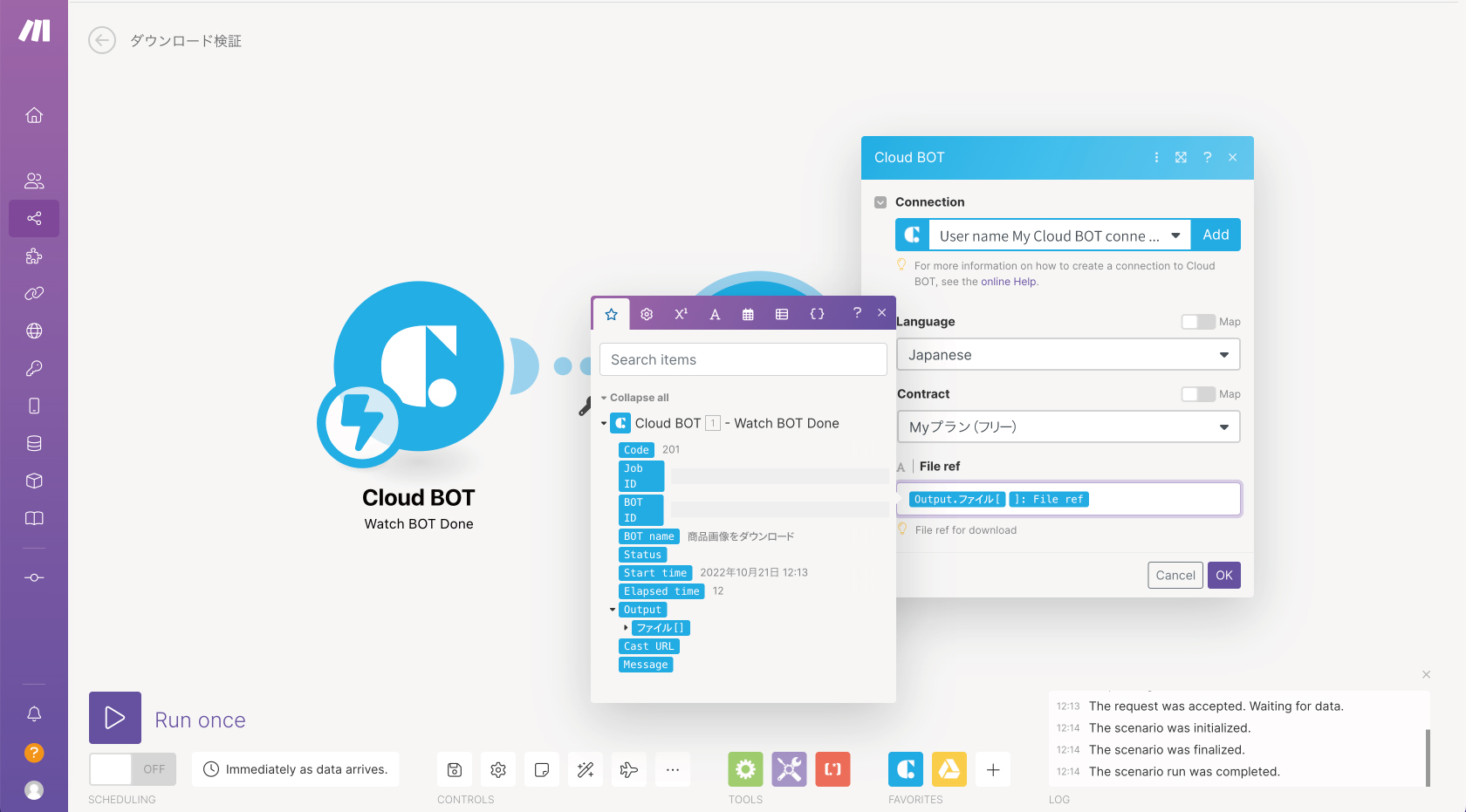The image size is (1466, 812).
Task: Open red Text parser brackets icon
Action: (x=832, y=769)
